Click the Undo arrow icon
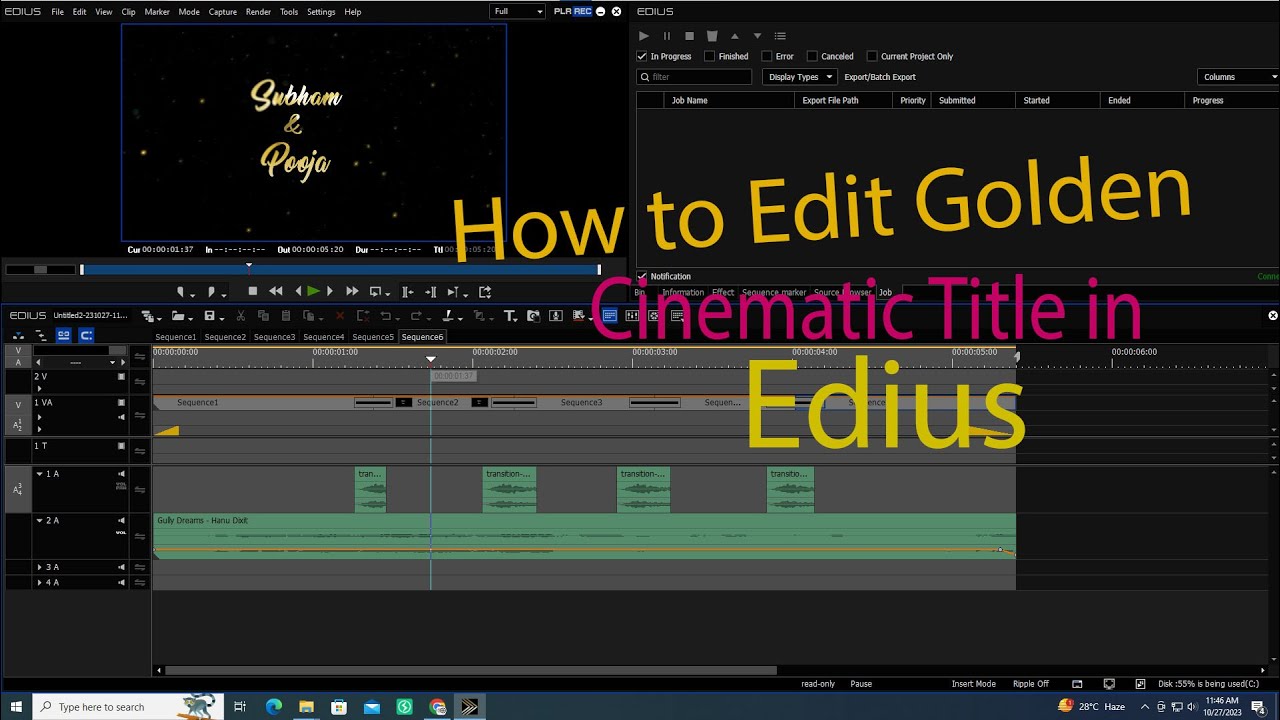Screen dimensions: 1280x720 tap(385, 316)
